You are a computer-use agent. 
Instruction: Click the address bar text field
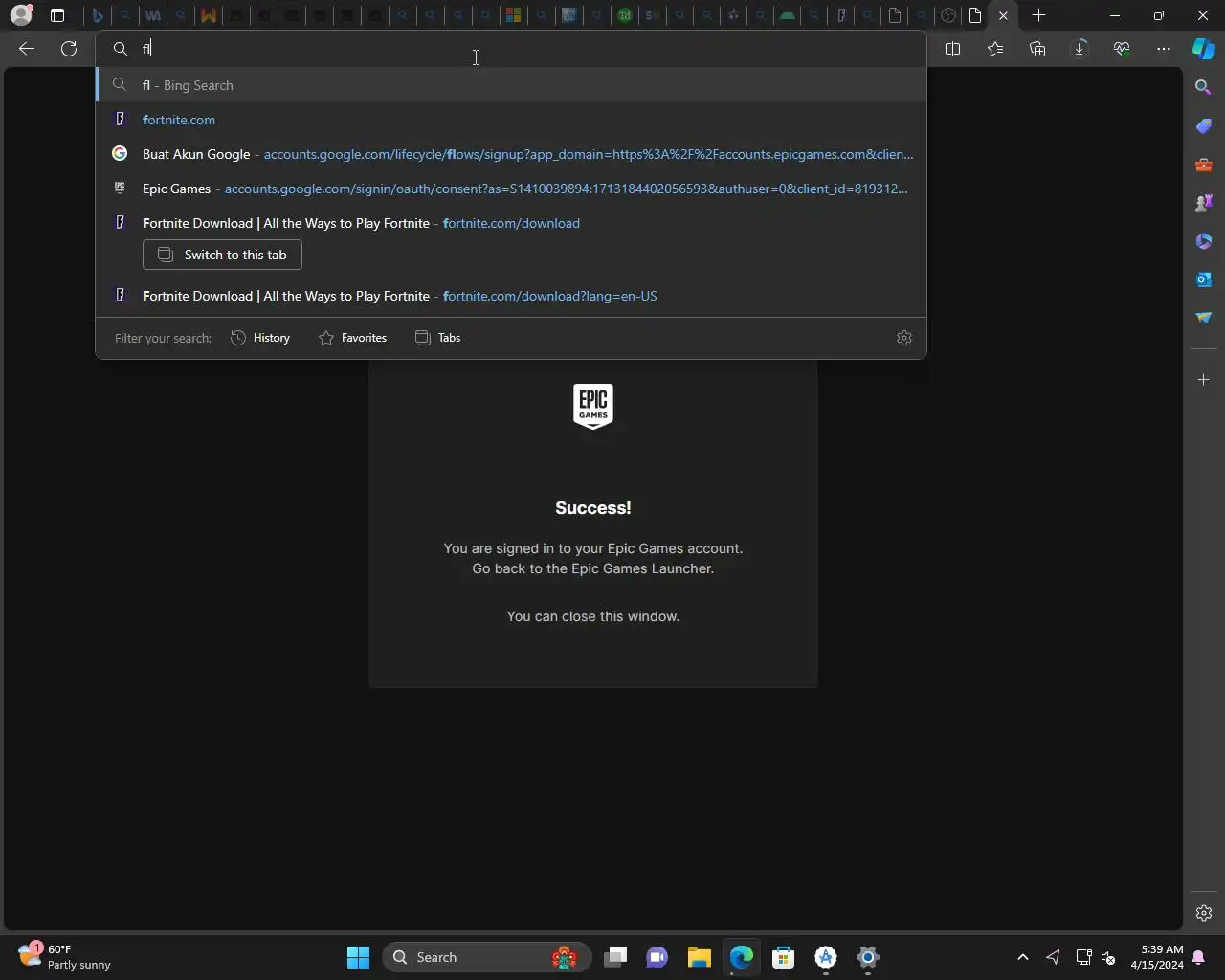pos(511,49)
